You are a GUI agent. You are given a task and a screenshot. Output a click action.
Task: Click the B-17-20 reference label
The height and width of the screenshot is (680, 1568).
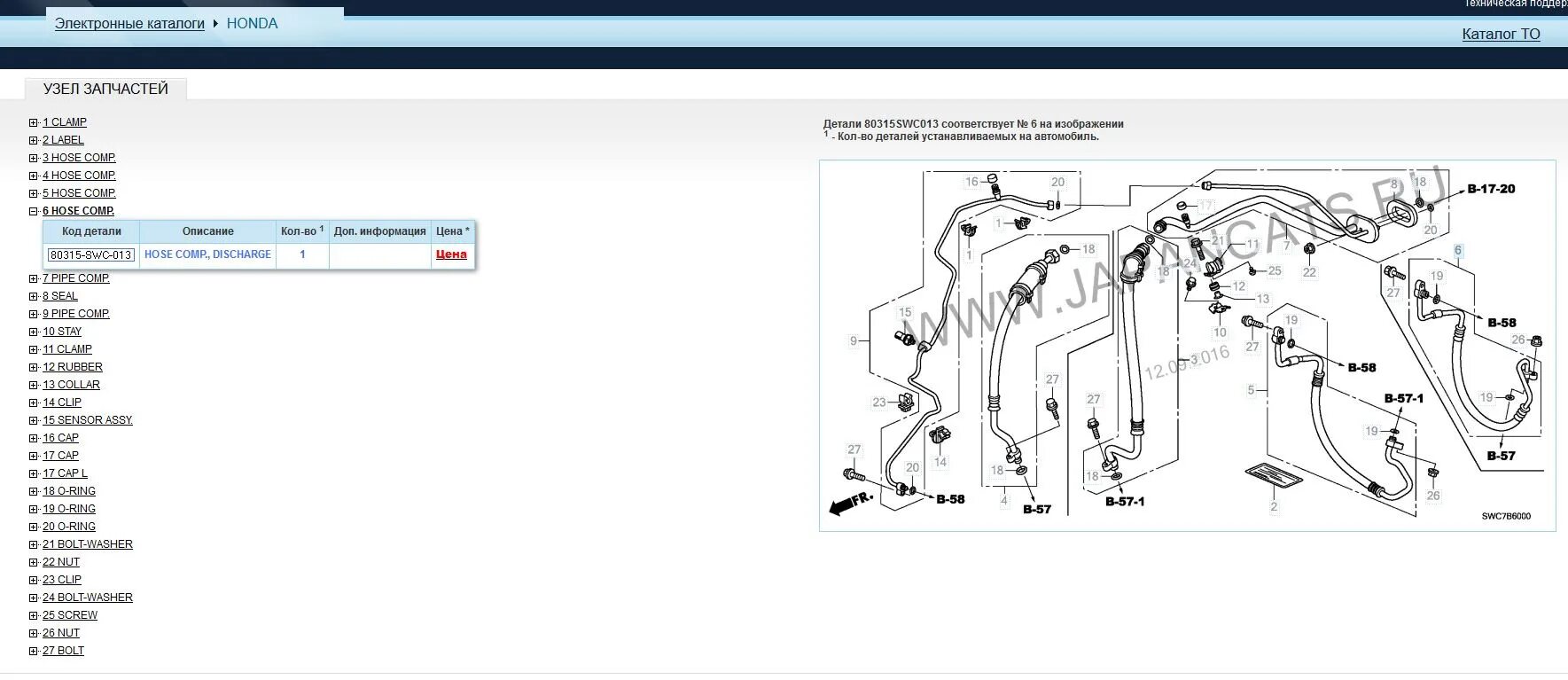[1491, 189]
